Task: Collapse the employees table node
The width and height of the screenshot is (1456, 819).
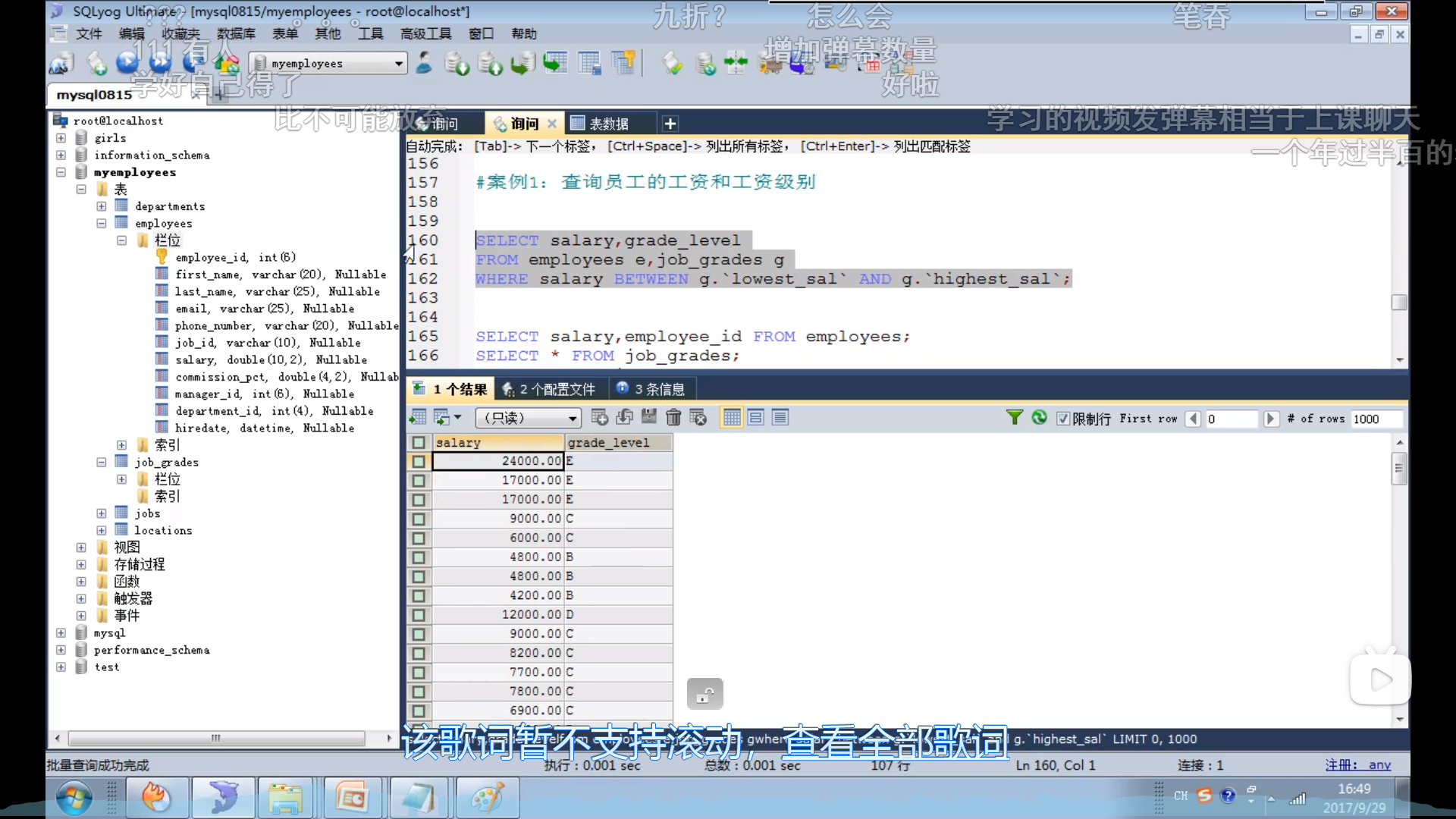Action: tap(102, 223)
